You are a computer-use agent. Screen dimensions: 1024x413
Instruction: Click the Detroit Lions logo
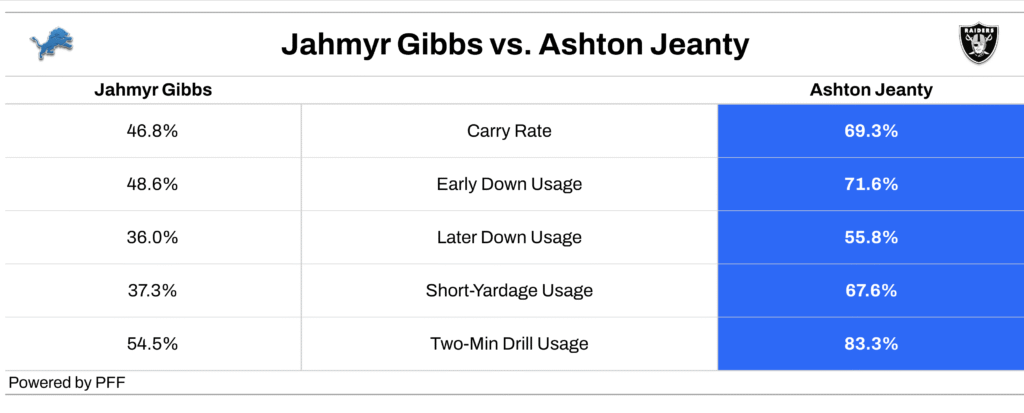(x=52, y=44)
